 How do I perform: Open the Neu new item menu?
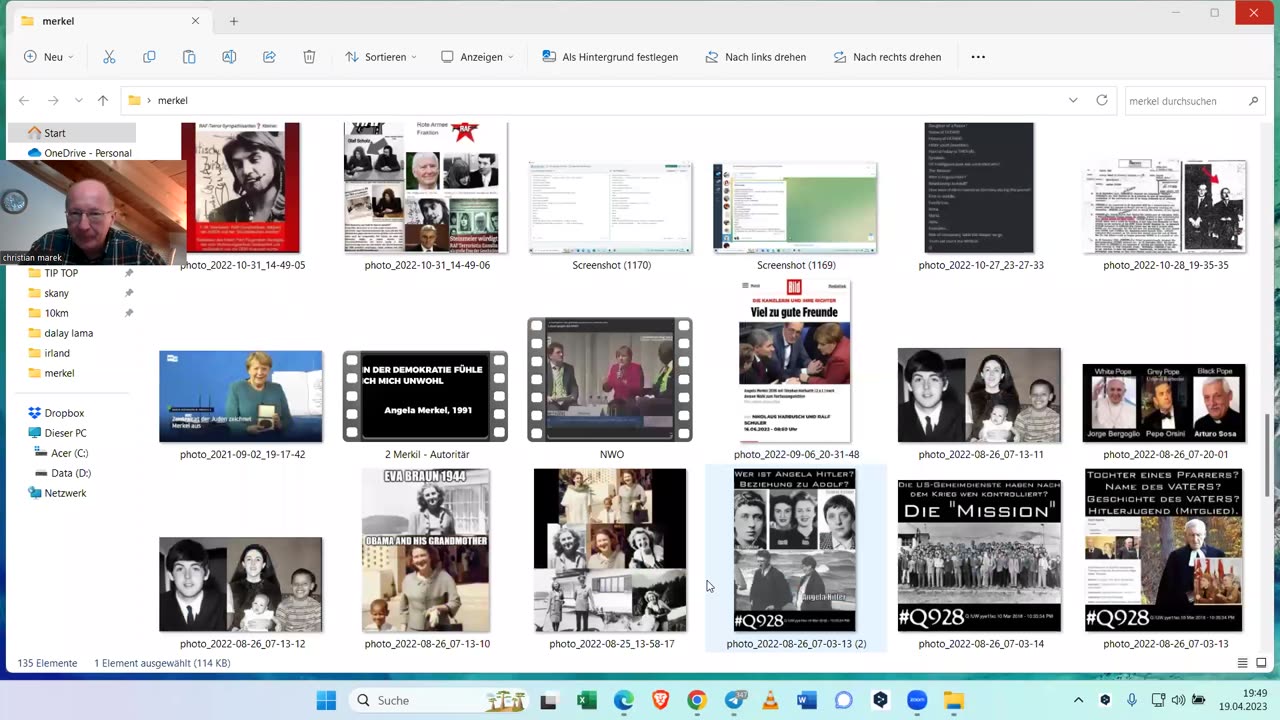[47, 57]
